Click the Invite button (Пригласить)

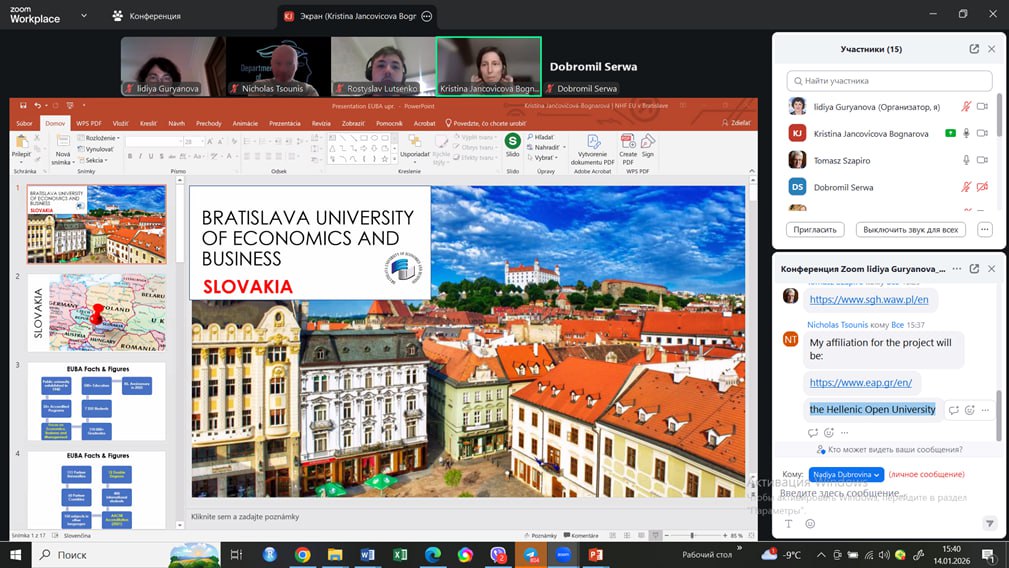[x=815, y=229]
